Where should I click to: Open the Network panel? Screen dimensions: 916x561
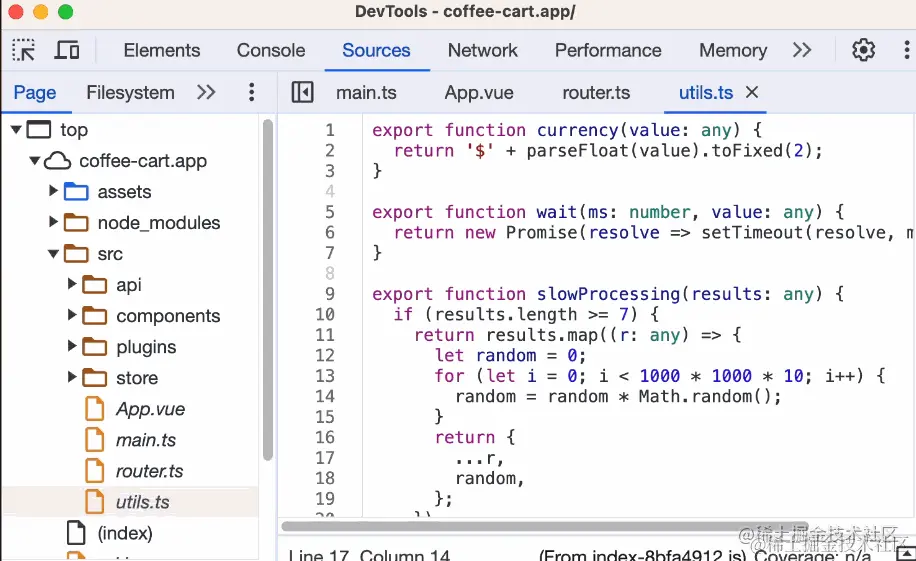(x=483, y=50)
